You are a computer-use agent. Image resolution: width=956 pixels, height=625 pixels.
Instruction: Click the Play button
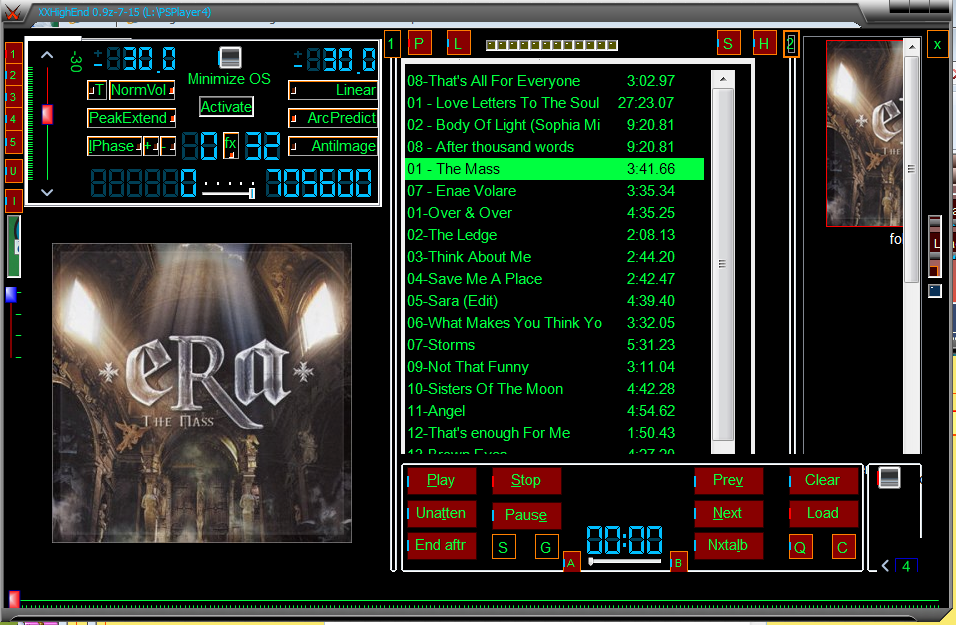(441, 480)
